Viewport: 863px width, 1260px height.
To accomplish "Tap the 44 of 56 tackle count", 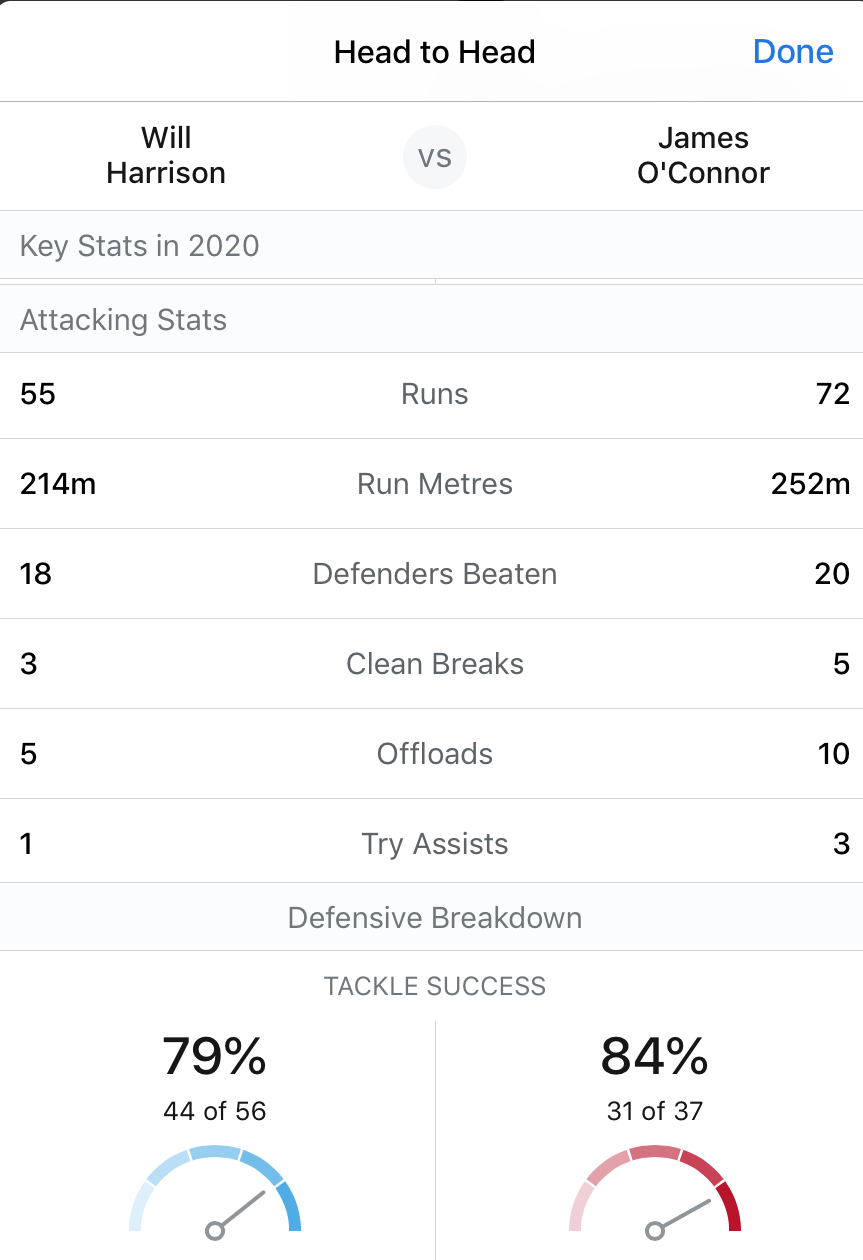I will coord(215,1111).
